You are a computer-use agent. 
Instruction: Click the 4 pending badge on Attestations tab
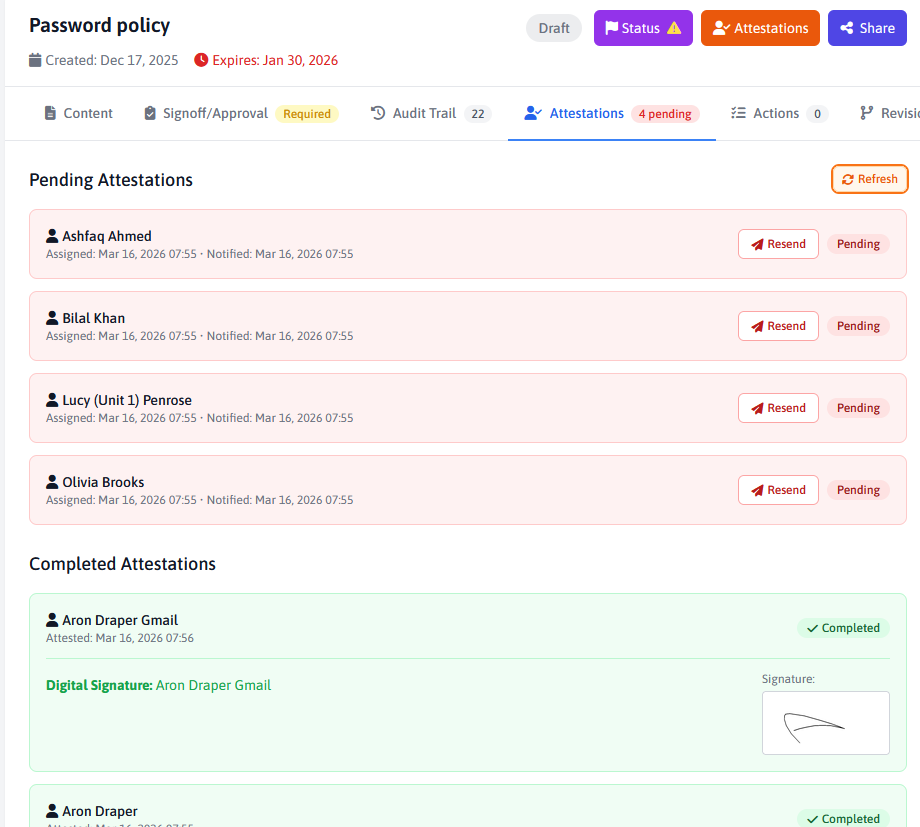[x=665, y=114]
